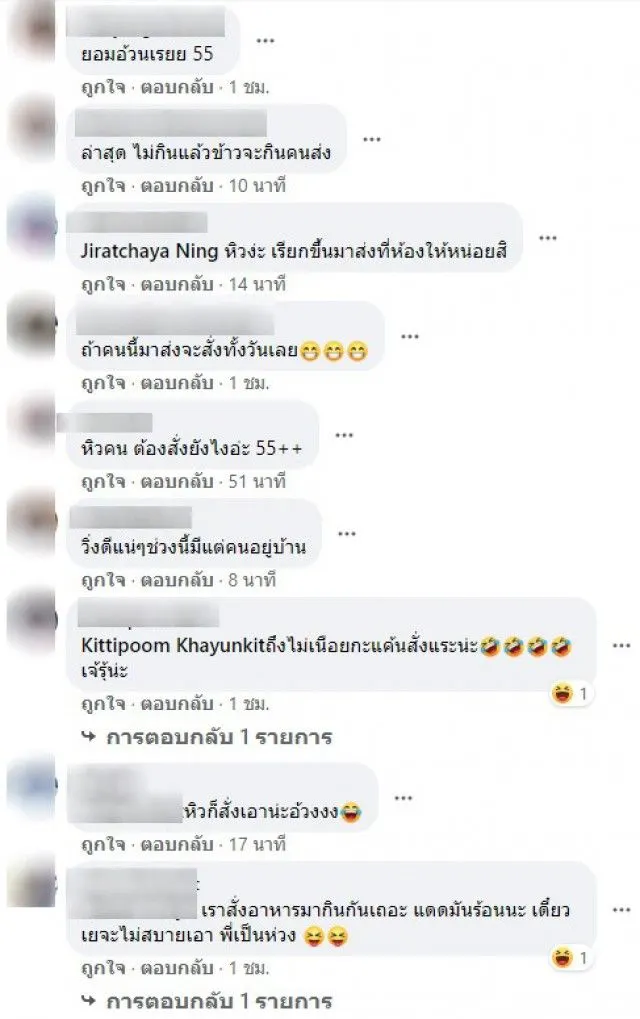Open options beside 'หิวคน ต้องสั่งยังไงอ่ะ' comment
Image resolution: width=640 pixels, height=1019 pixels.
[x=344, y=435]
